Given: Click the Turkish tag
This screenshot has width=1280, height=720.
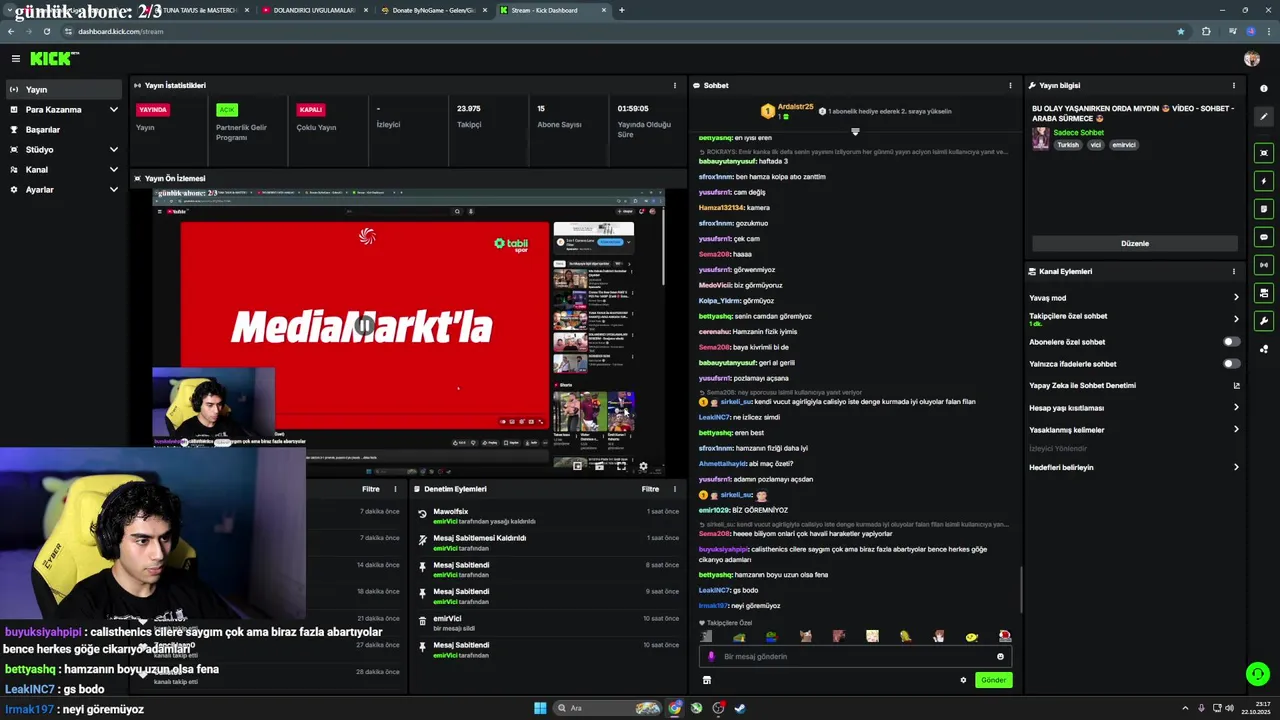Looking at the screenshot, I should click(x=1068, y=145).
